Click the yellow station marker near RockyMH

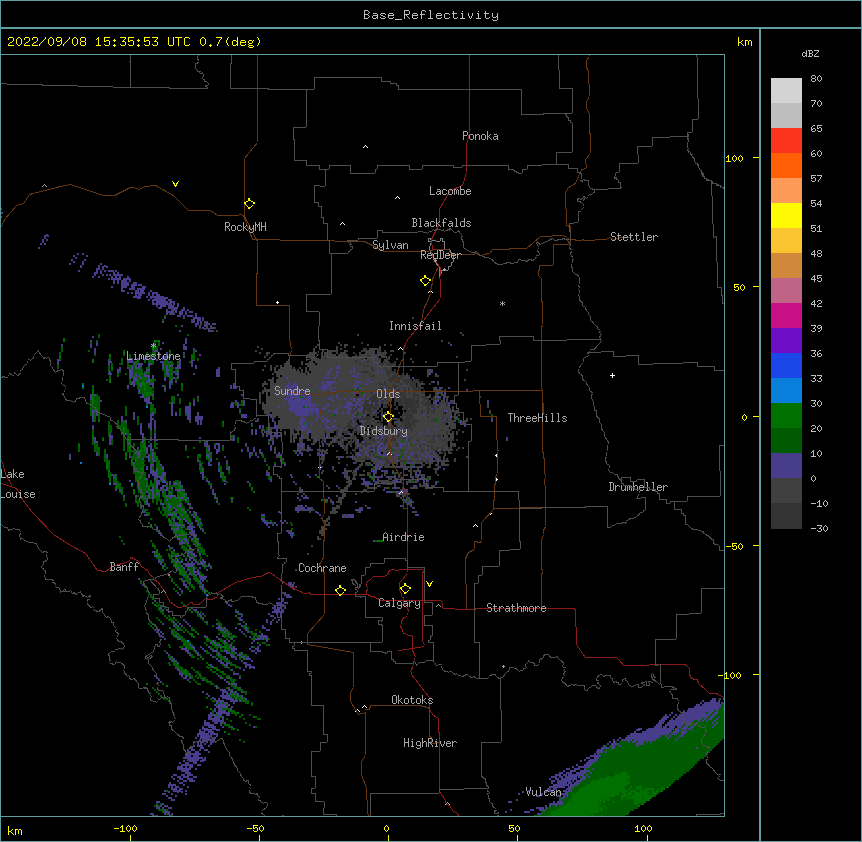point(249,204)
